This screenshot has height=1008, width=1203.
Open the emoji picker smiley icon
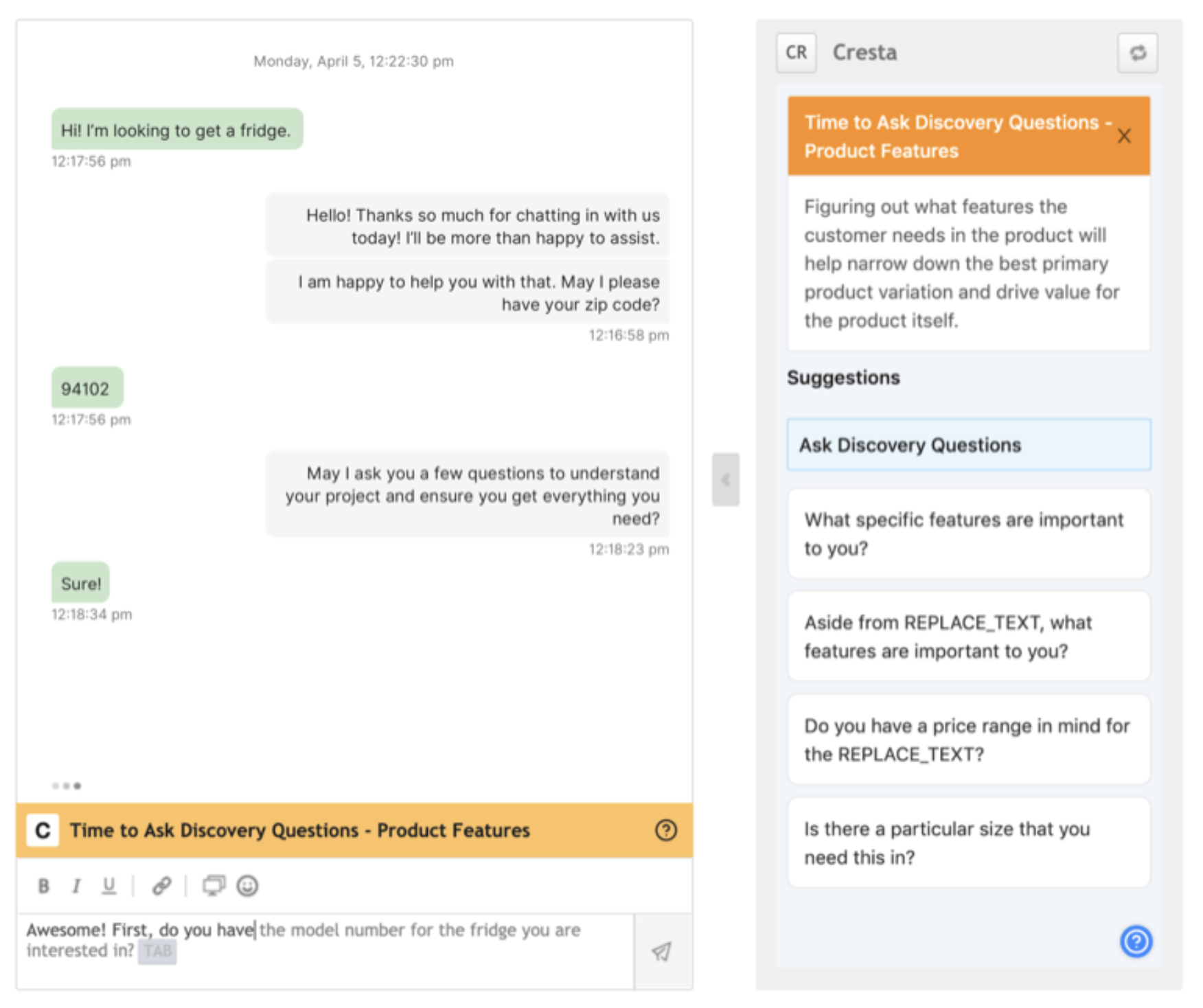[x=247, y=886]
